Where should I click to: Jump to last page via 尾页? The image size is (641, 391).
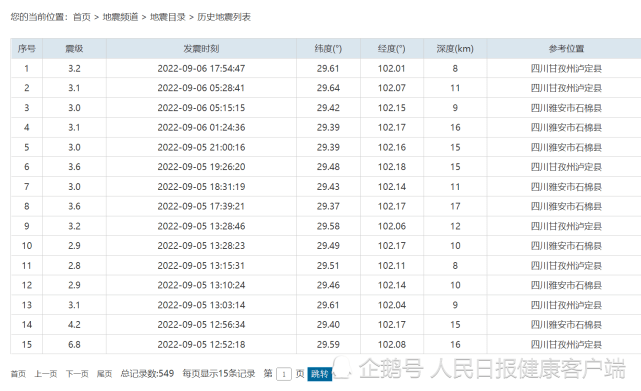(x=104, y=373)
